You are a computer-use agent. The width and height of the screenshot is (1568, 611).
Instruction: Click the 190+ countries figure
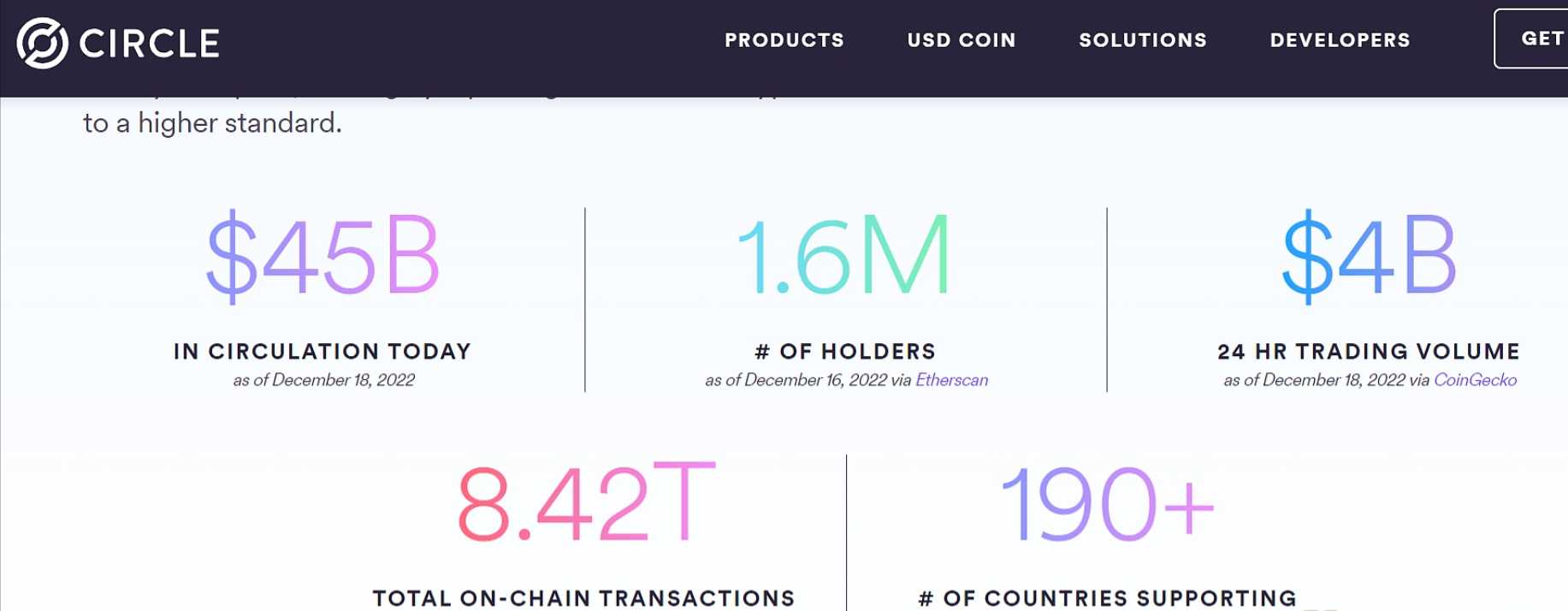(1107, 505)
